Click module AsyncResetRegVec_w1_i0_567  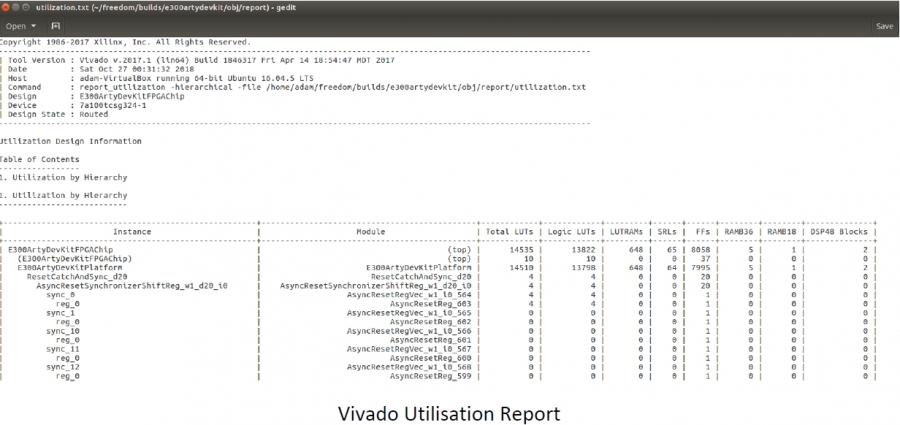[x=409, y=349]
